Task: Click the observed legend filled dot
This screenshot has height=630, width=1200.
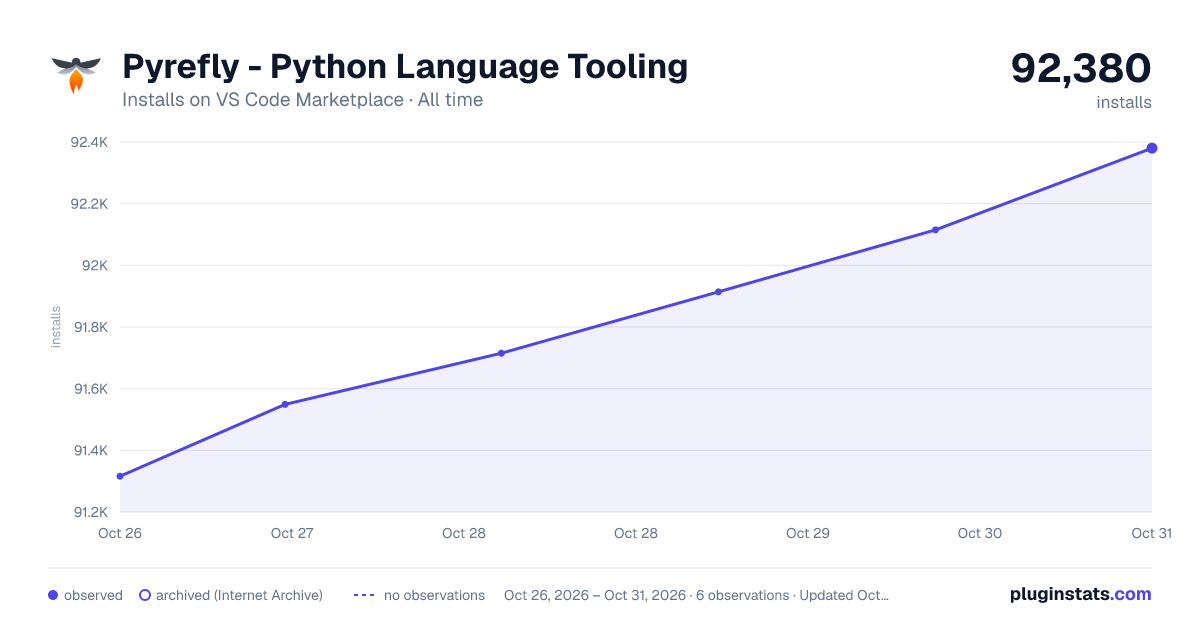Action: [x=53, y=595]
